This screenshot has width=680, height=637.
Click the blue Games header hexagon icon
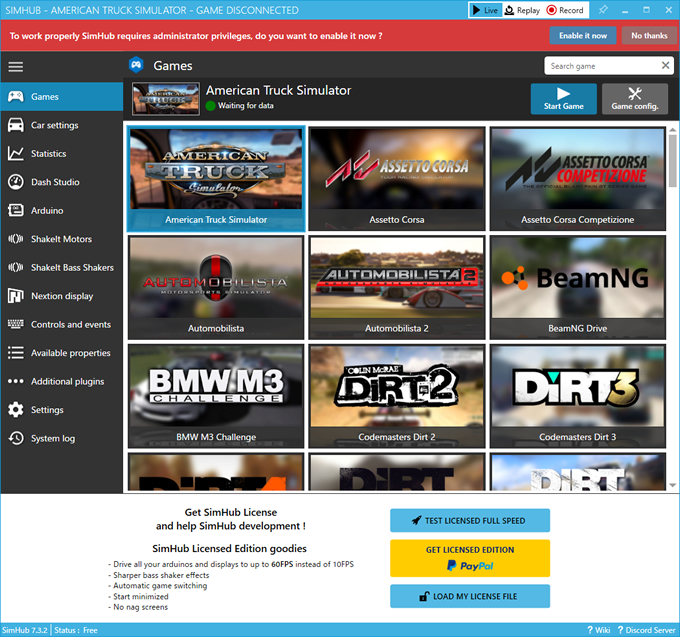[x=136, y=65]
